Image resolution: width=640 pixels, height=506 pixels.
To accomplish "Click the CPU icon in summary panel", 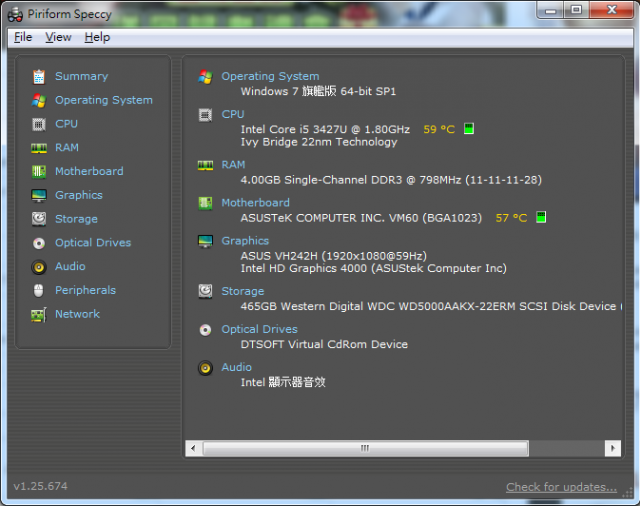I will (x=205, y=115).
